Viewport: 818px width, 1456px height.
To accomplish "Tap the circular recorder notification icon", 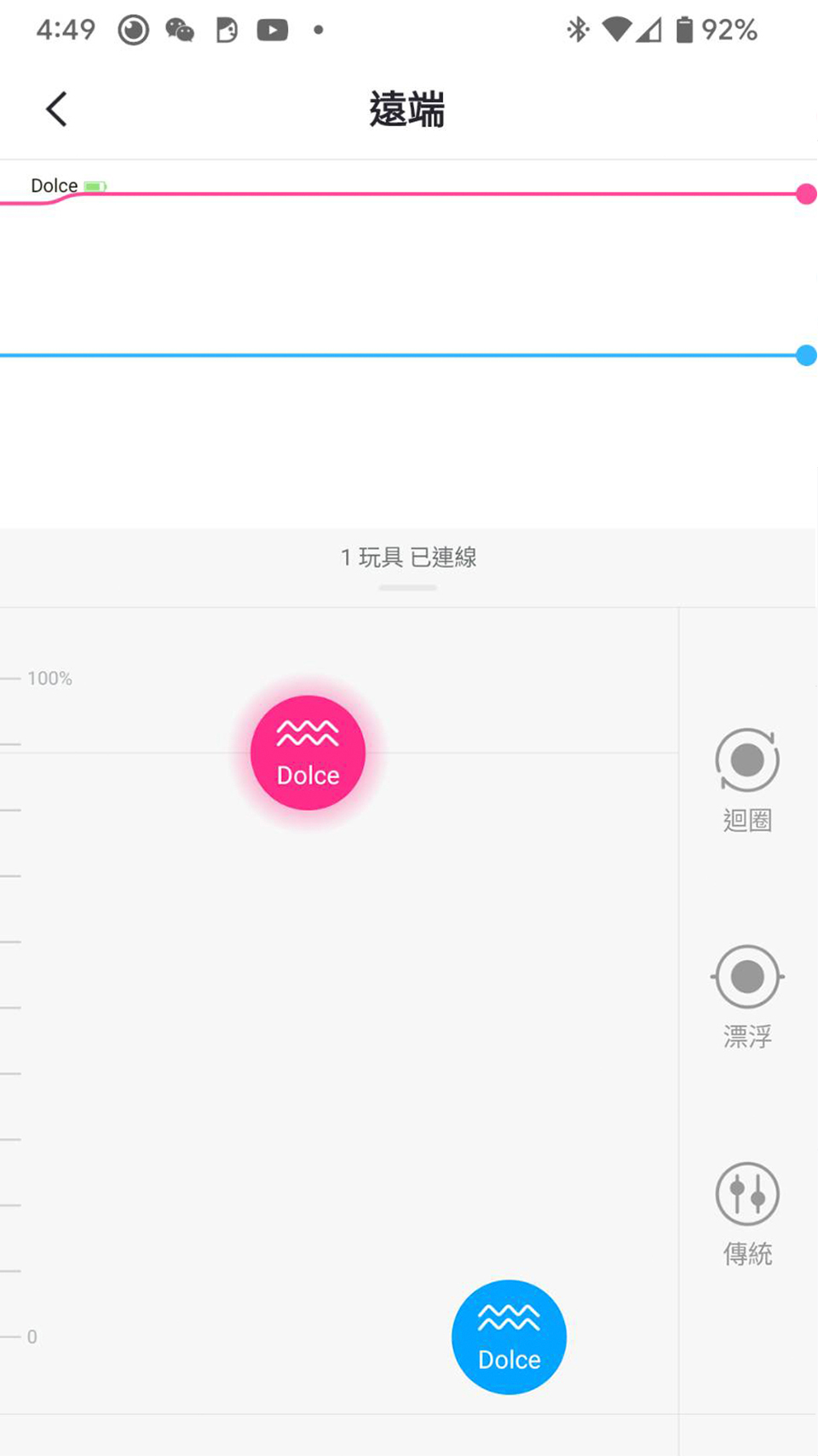I will click(x=133, y=31).
